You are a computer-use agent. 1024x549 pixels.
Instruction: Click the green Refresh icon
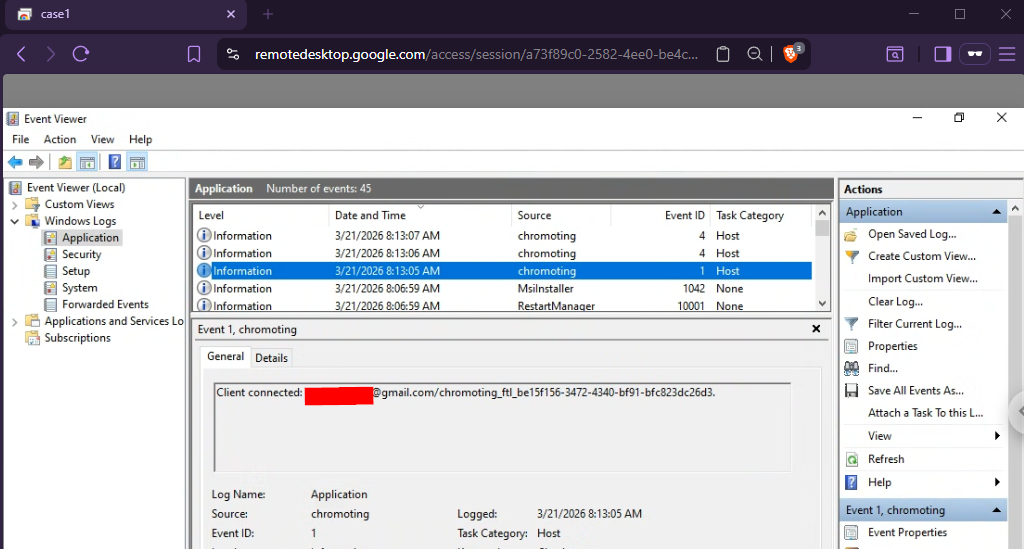[852, 460]
